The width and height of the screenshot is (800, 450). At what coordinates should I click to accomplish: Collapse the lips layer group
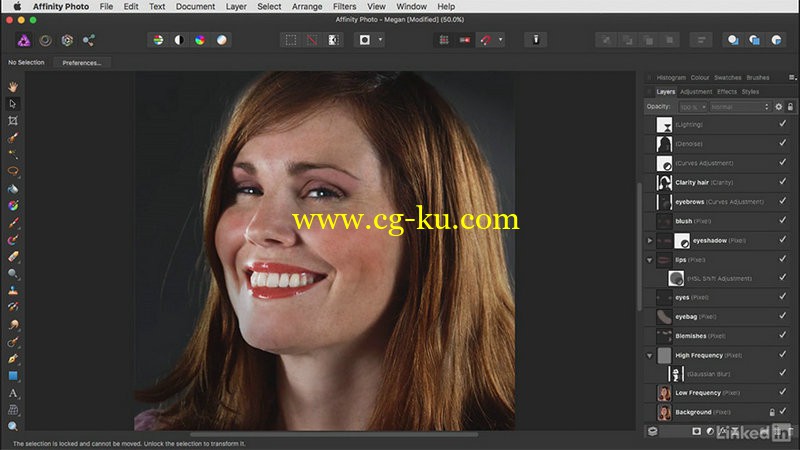(x=649, y=260)
